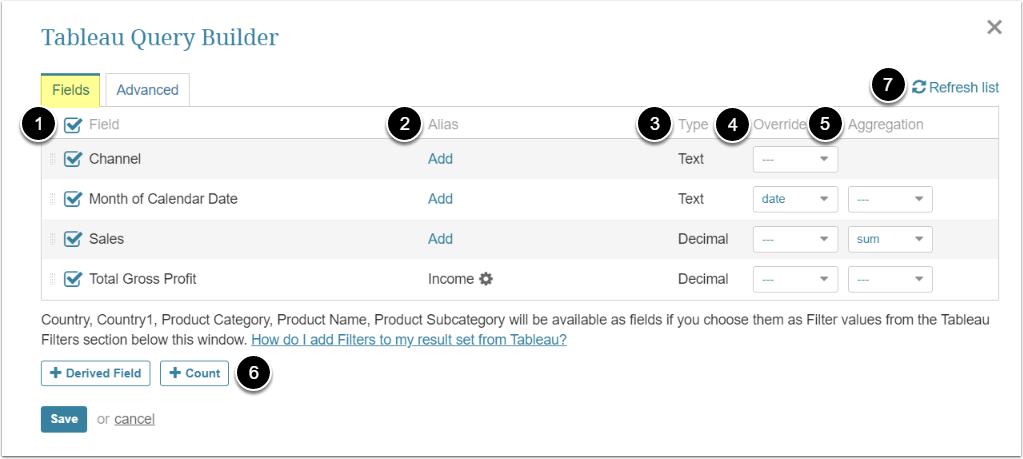Expand Aggregation dropdown for Total Gross Profit
The height and width of the screenshot is (459, 1023).
(x=890, y=279)
